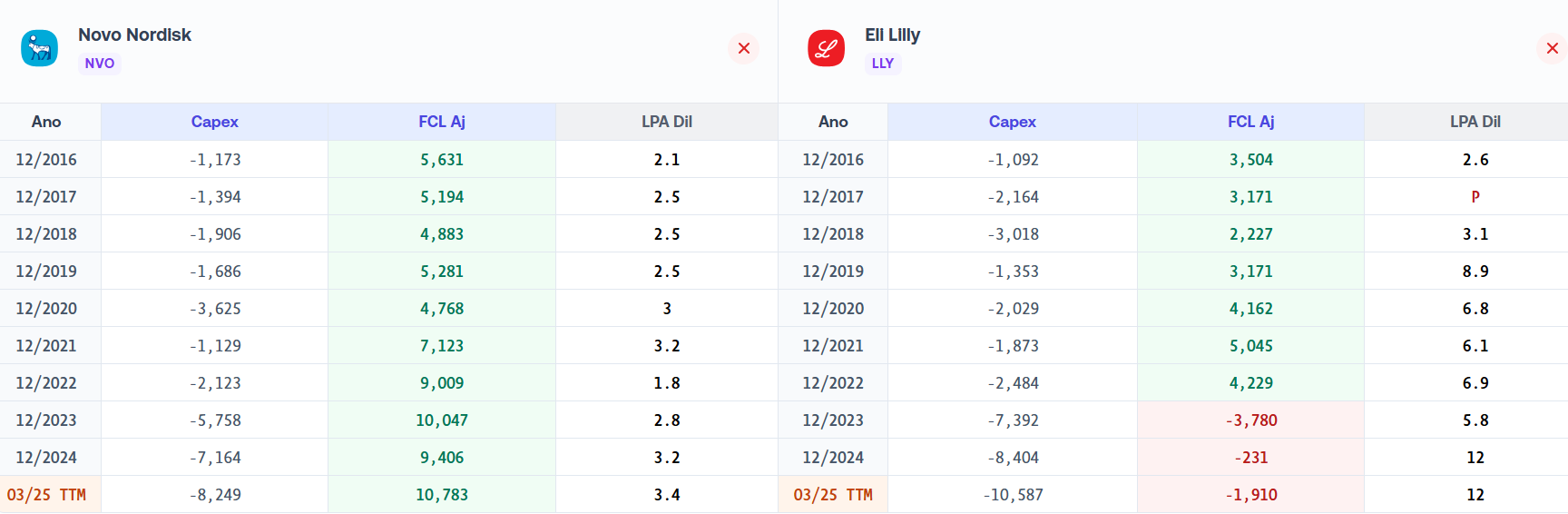Select Eli Lilly Capex value -2,164
This screenshot has height=514, width=1568.
tap(1013, 197)
